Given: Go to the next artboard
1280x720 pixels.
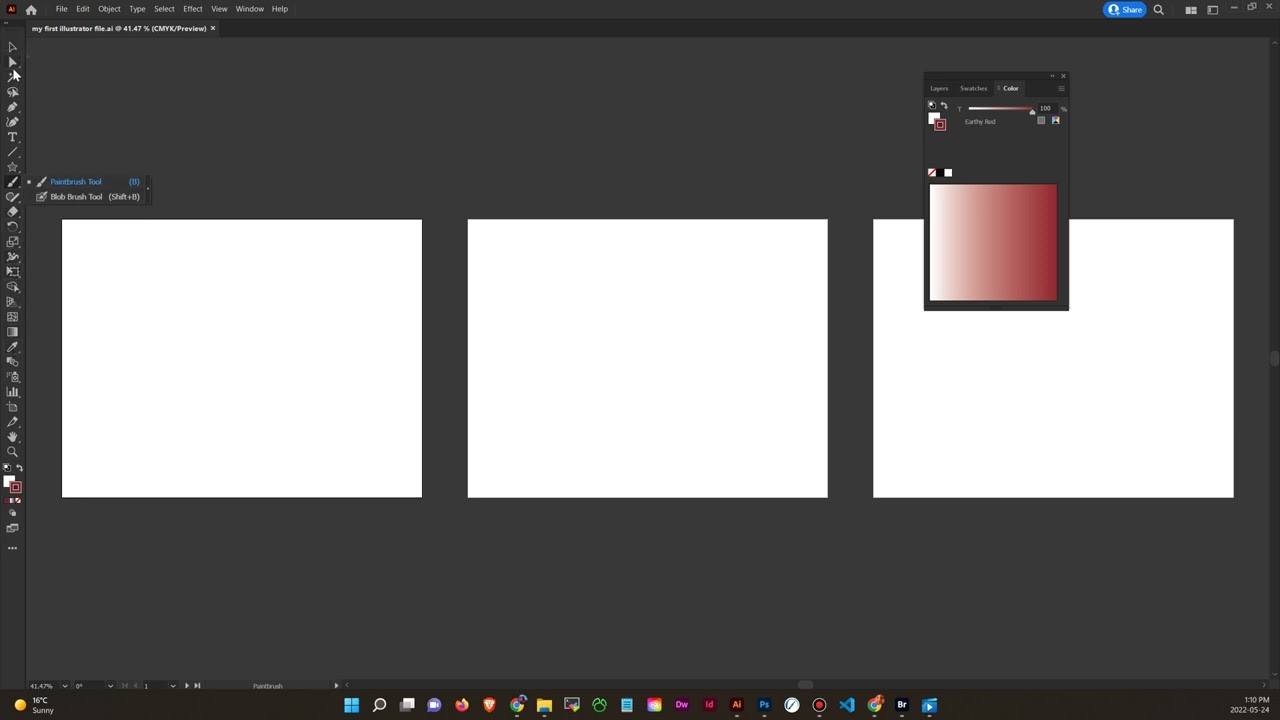Looking at the screenshot, I should [x=186, y=686].
